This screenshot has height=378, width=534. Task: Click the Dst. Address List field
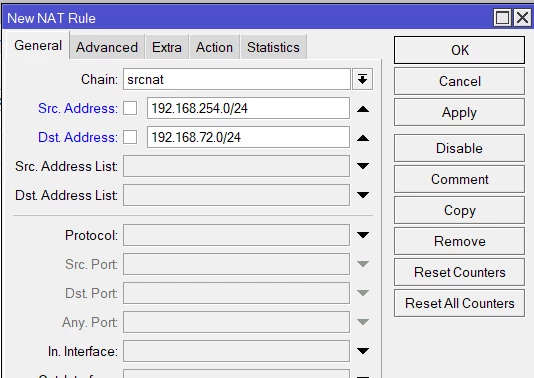coord(236,195)
